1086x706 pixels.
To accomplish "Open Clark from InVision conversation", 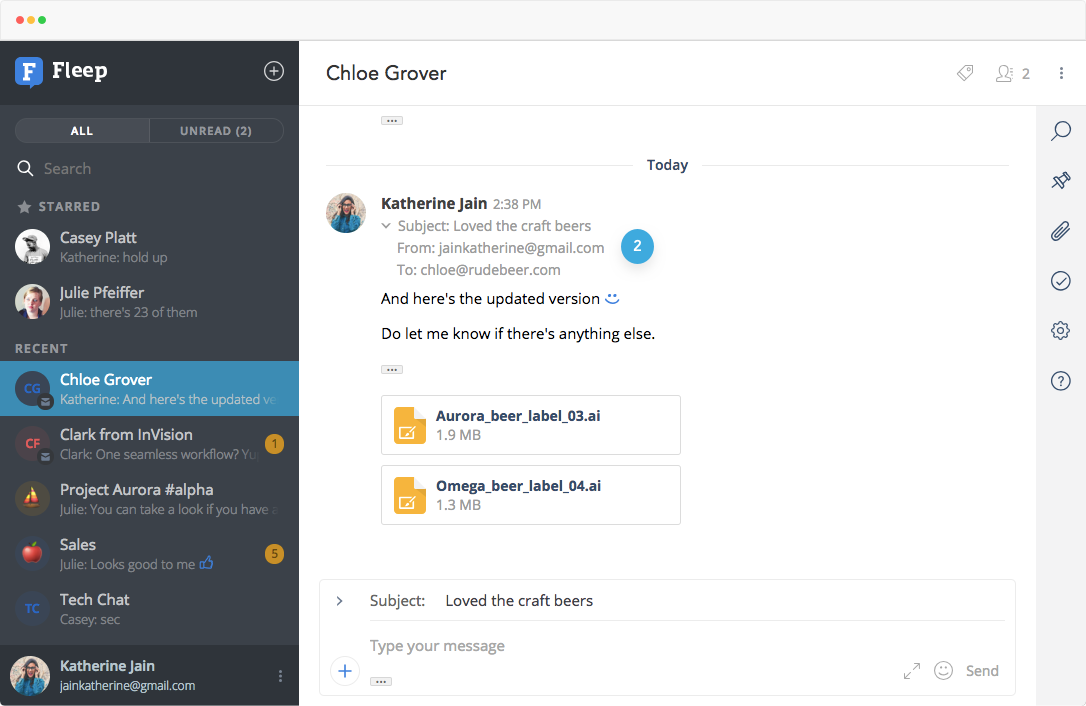I will pos(150,443).
